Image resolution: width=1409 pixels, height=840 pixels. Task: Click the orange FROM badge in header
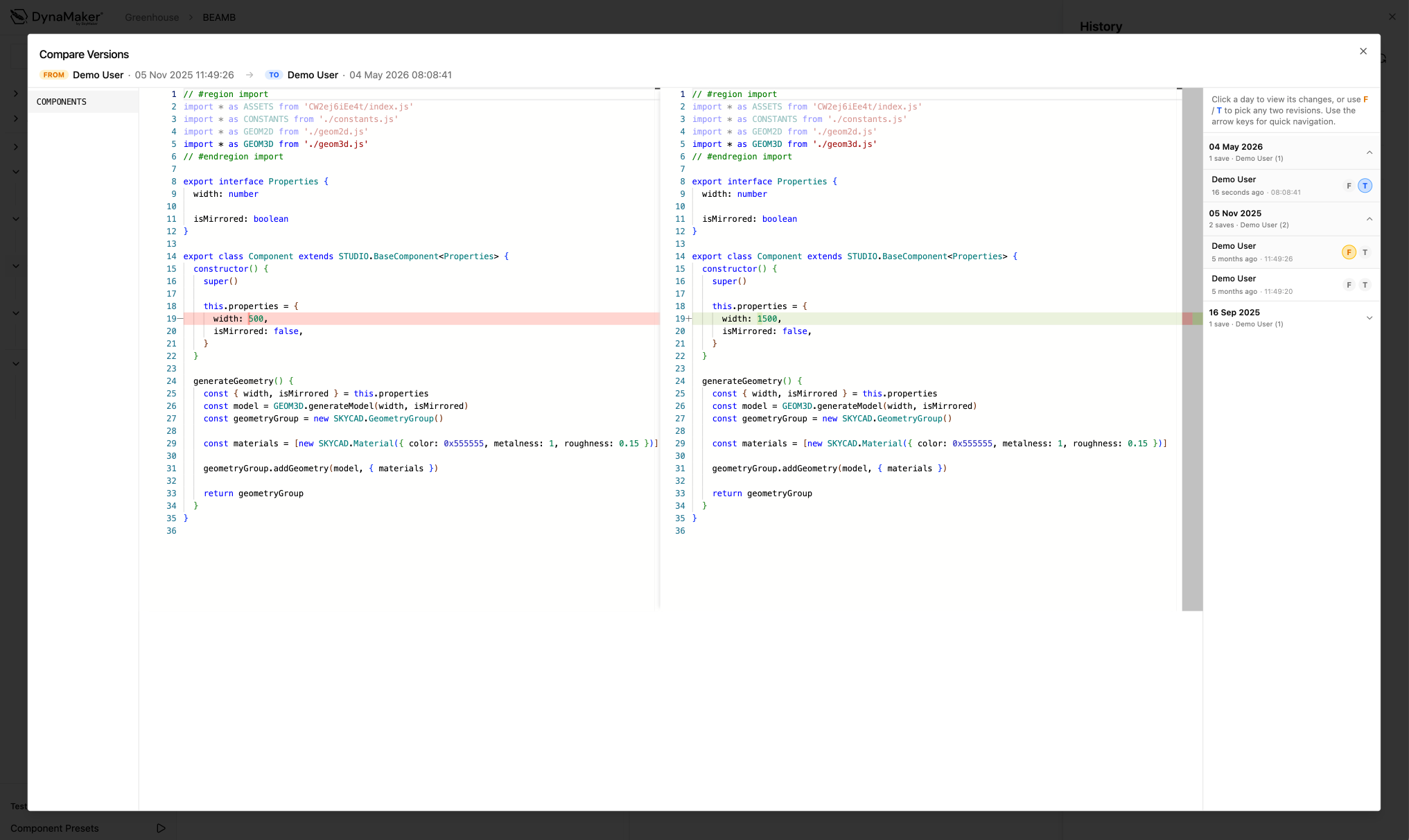(x=53, y=75)
